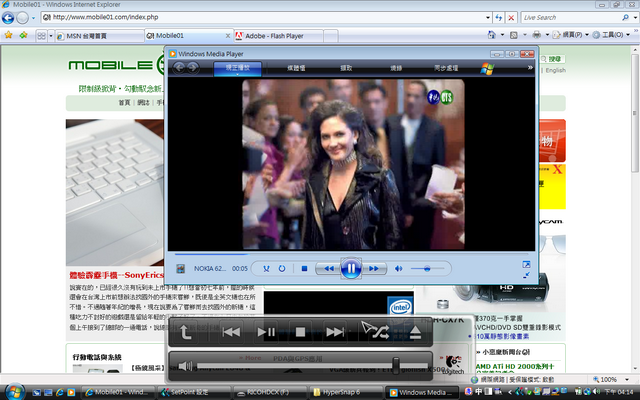Screen dimensions: 640x400
Task: Toggle shuffle in Windows Media Player
Action: [x=266, y=269]
